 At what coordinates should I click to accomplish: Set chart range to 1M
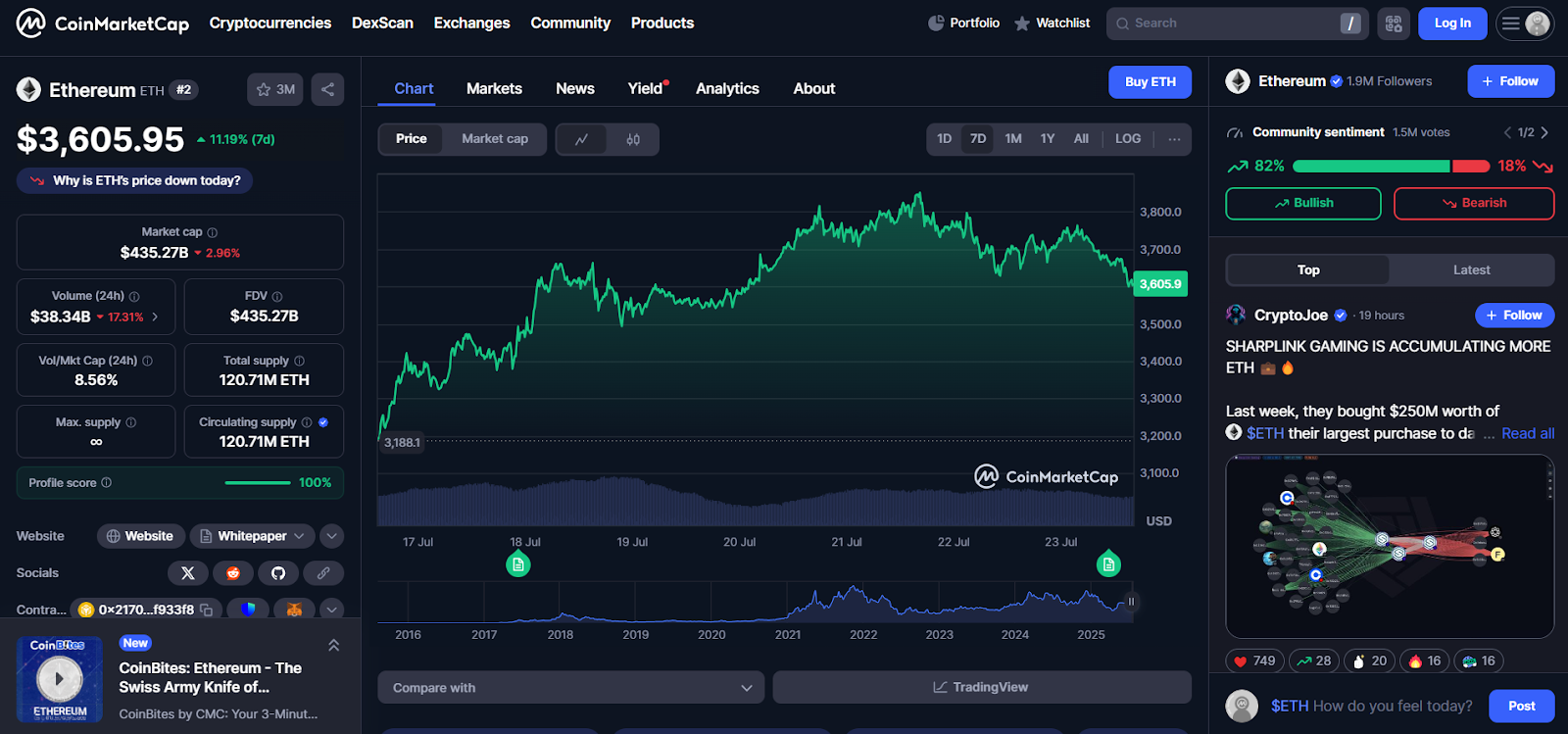click(1013, 139)
